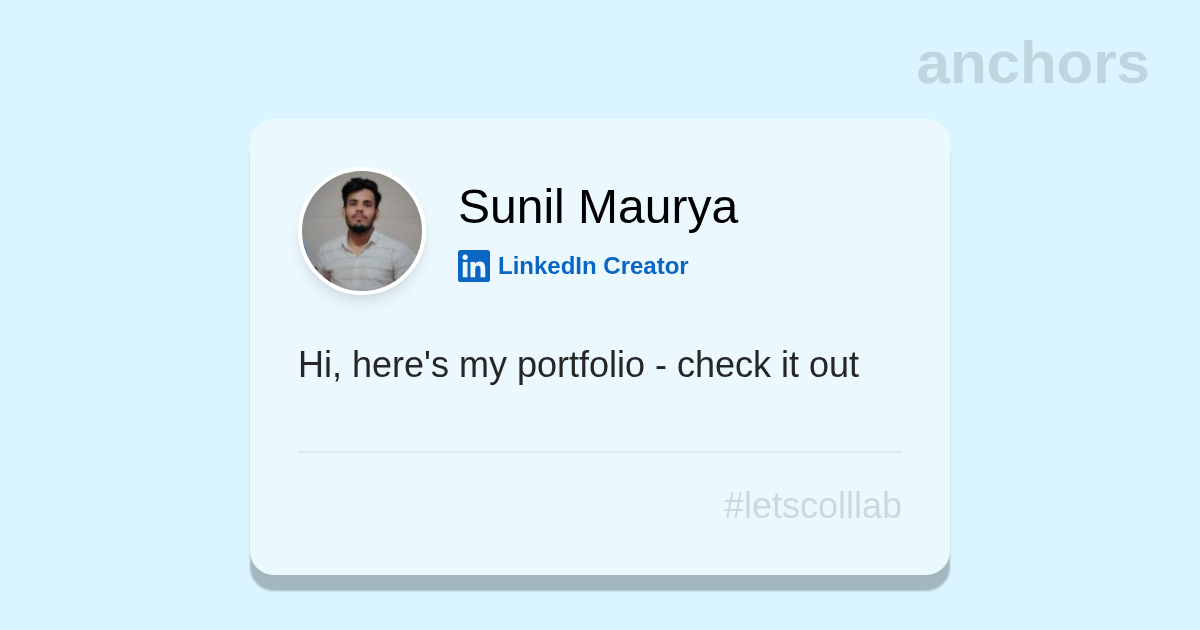The height and width of the screenshot is (630, 1200).
Task: Click the LinkedIn logo icon
Action: coord(474,266)
